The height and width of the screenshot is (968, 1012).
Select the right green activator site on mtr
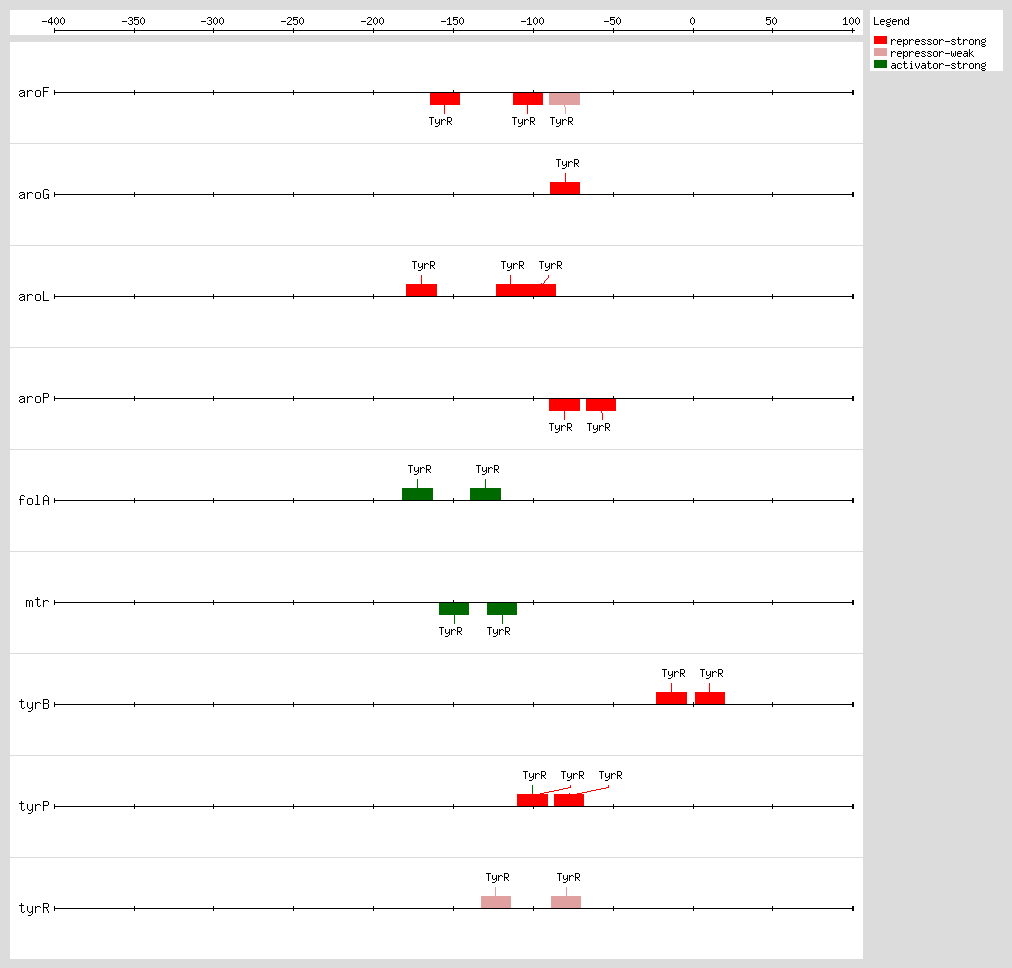click(x=502, y=609)
